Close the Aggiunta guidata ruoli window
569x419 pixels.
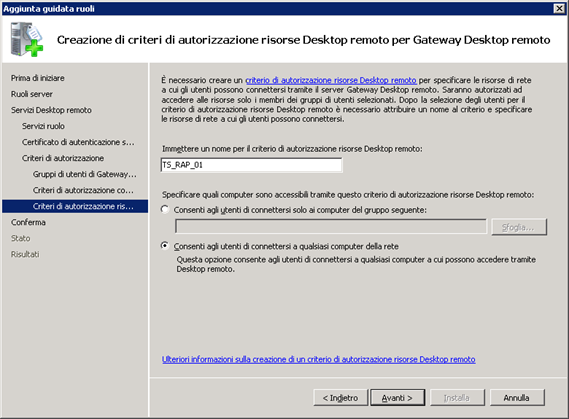559,8
